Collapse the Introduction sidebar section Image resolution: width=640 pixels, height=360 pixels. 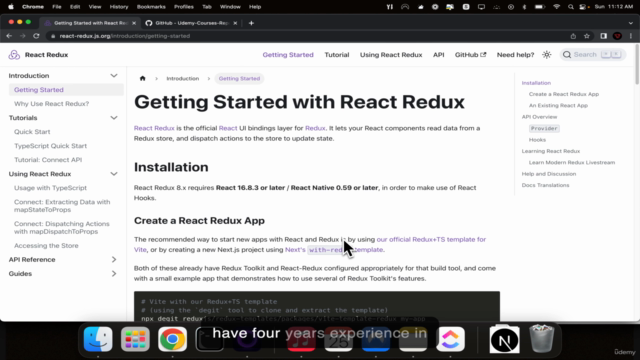[x=114, y=76]
